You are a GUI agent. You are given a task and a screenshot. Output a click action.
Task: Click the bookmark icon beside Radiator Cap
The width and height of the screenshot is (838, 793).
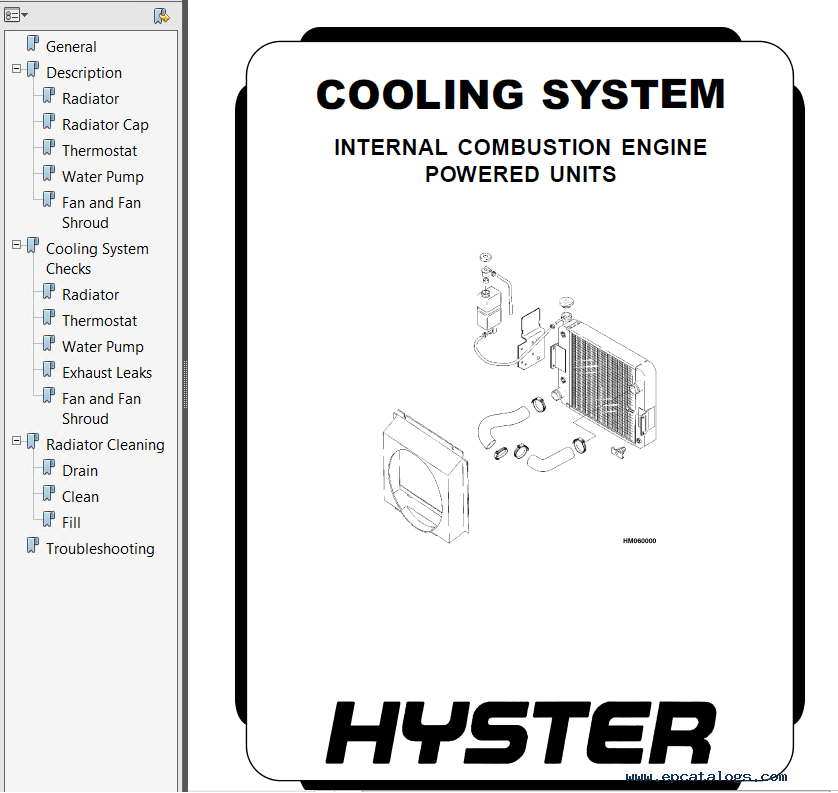[49, 121]
